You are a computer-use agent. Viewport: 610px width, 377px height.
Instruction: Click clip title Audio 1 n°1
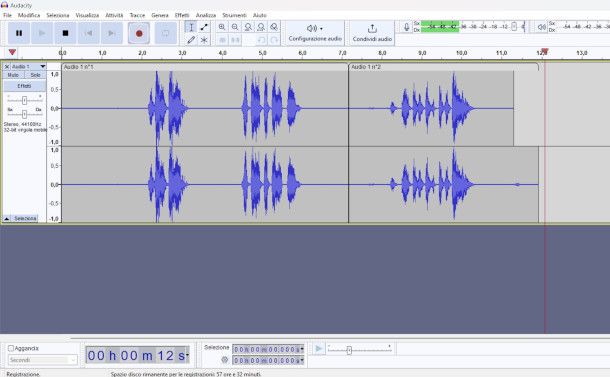click(x=79, y=67)
